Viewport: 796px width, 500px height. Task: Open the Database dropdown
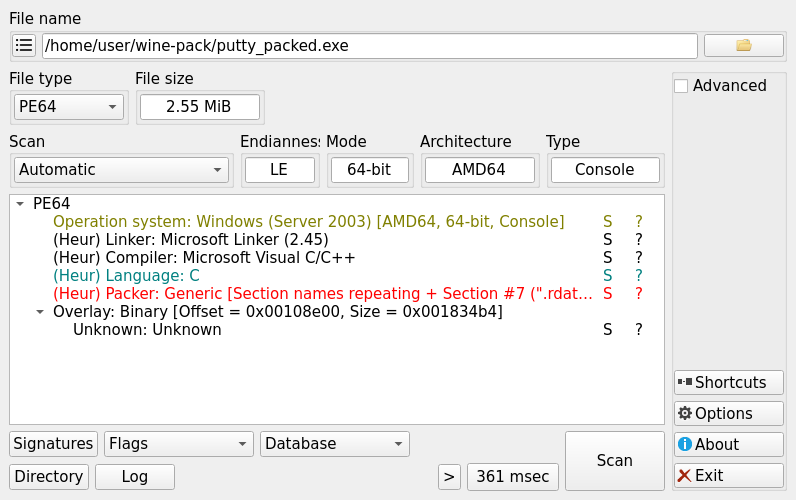tap(335, 444)
